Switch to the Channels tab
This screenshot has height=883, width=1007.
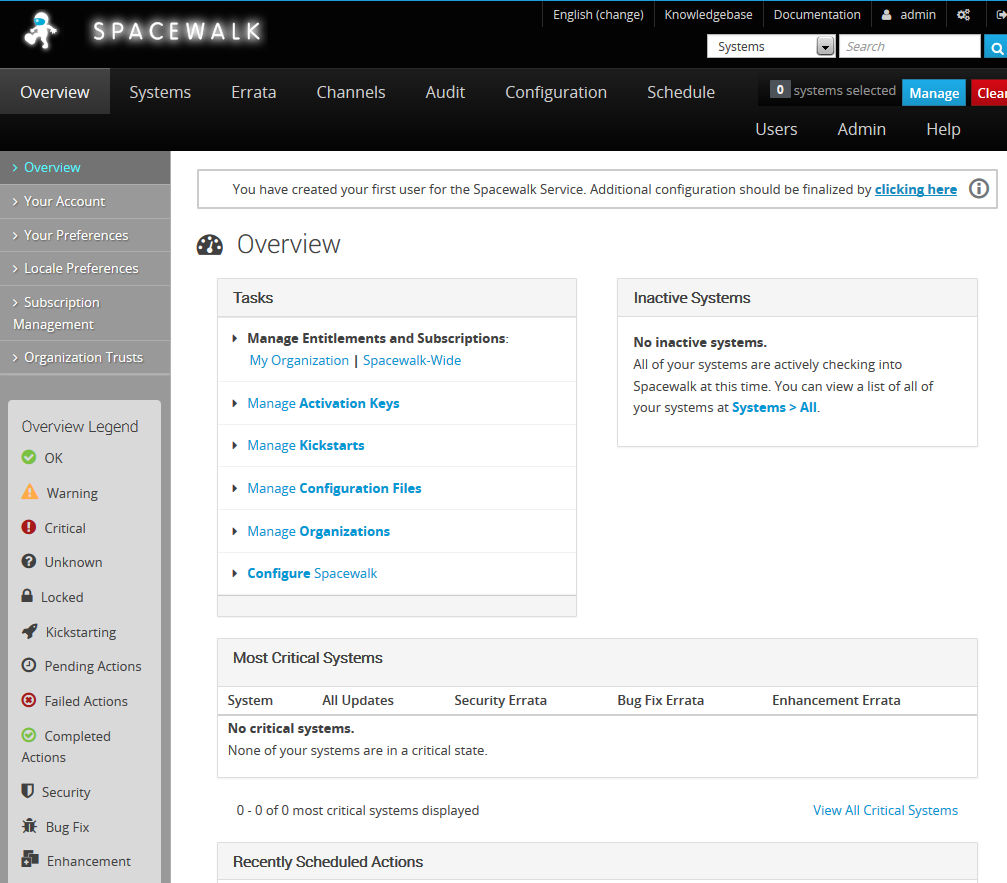[x=351, y=92]
